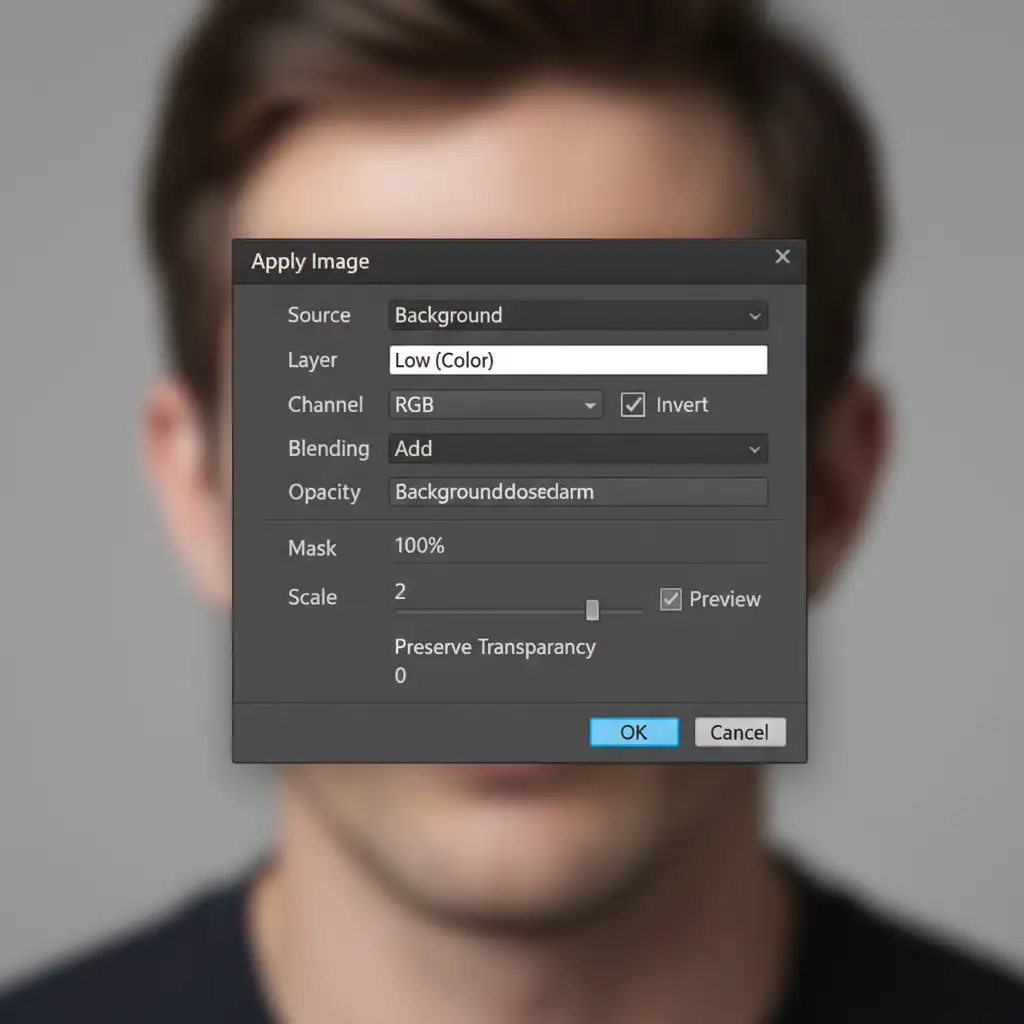Screen dimensions: 1024x1024
Task: Click the Blending label
Action: pos(328,449)
